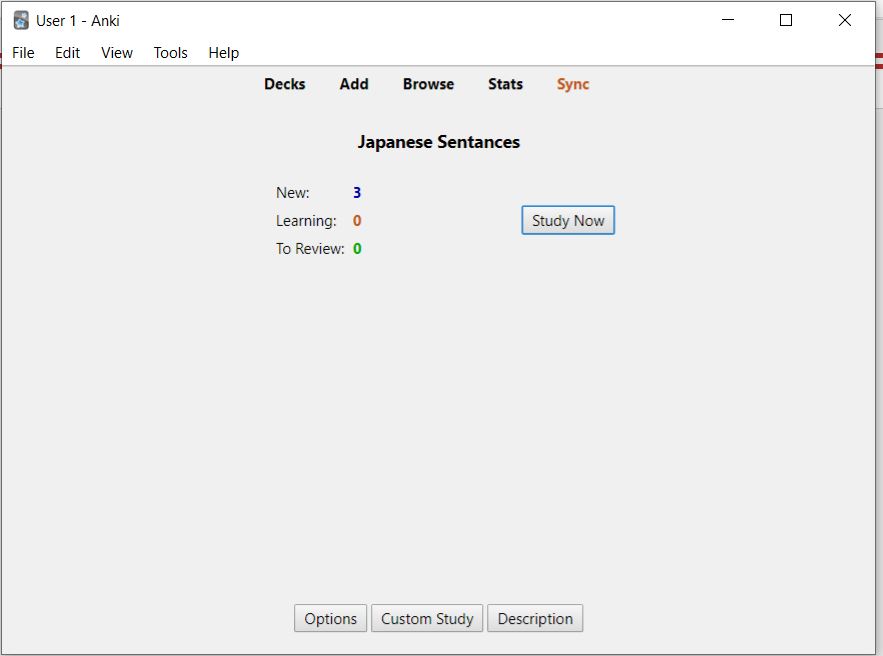Edit deck Description
Image resolution: width=883 pixels, height=656 pixels.
click(535, 618)
